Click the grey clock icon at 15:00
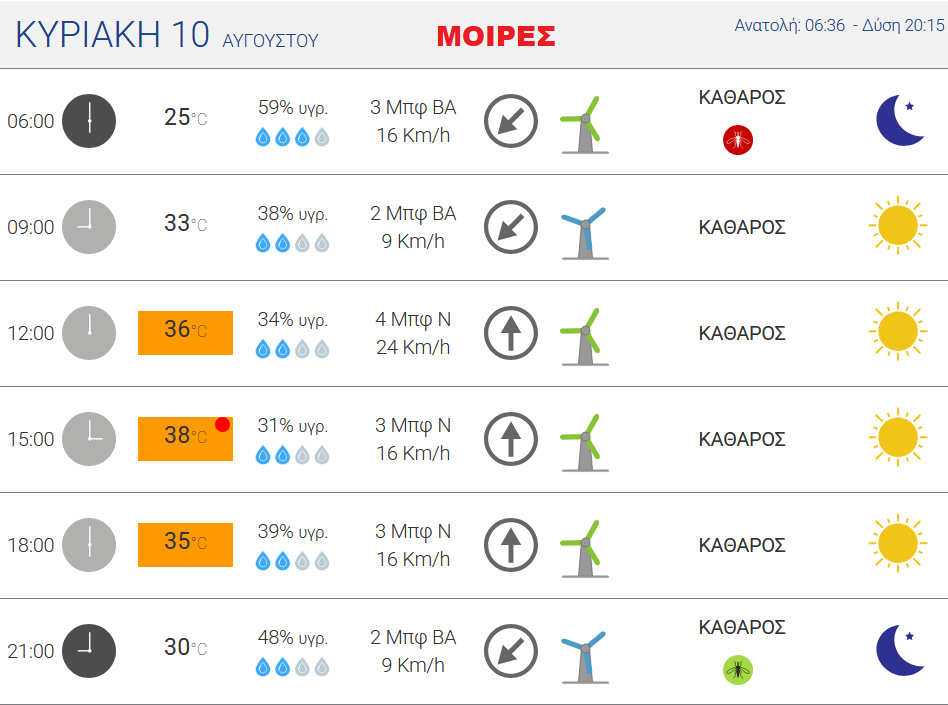The height and width of the screenshot is (705, 948). point(89,439)
